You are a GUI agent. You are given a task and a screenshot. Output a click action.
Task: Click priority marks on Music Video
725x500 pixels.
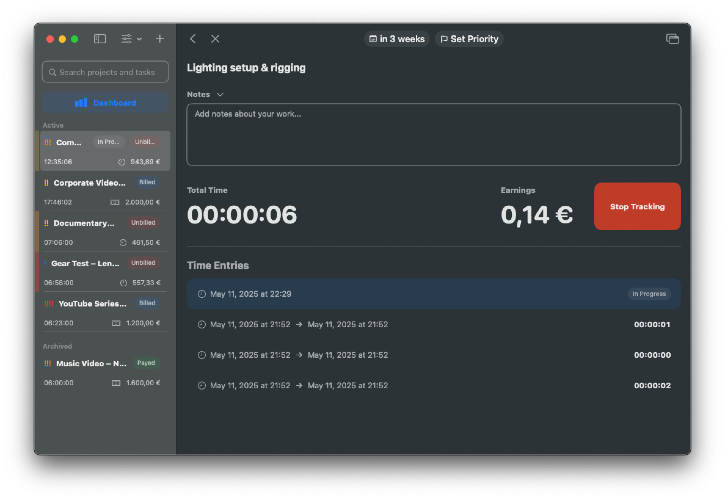[48, 364]
